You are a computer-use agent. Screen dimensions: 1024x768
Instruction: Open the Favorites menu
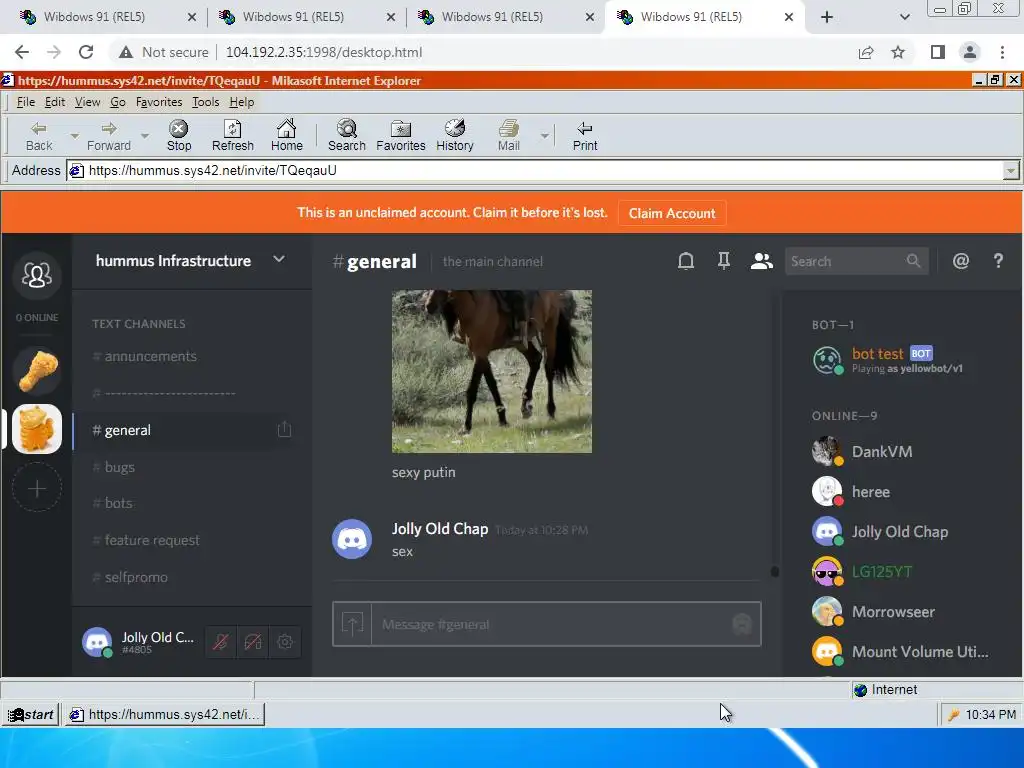click(159, 102)
